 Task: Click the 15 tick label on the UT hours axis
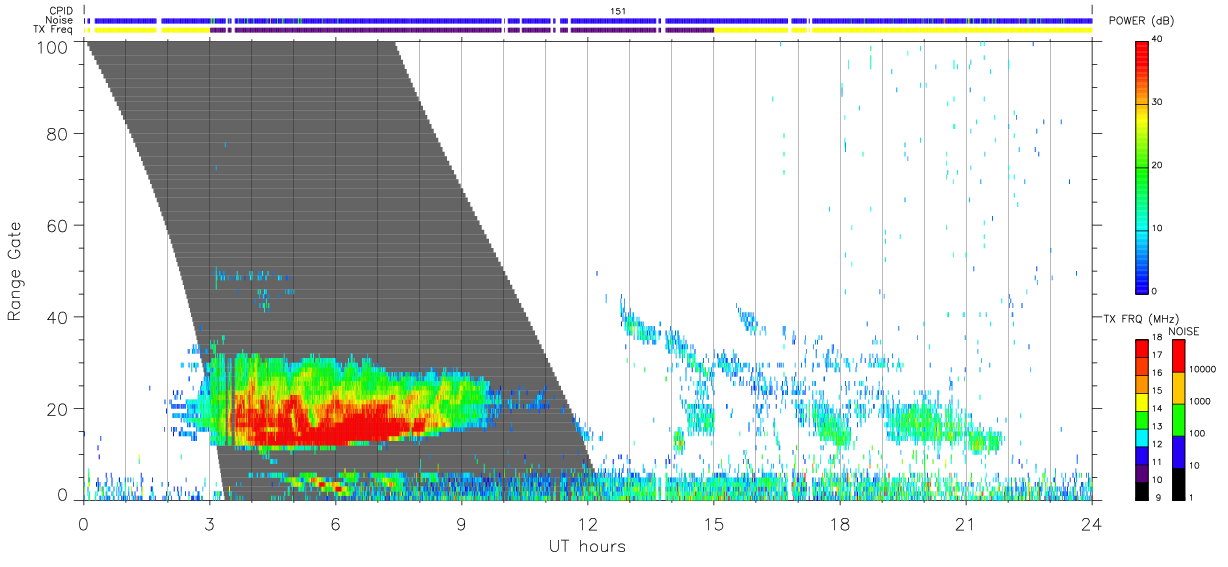click(x=714, y=524)
